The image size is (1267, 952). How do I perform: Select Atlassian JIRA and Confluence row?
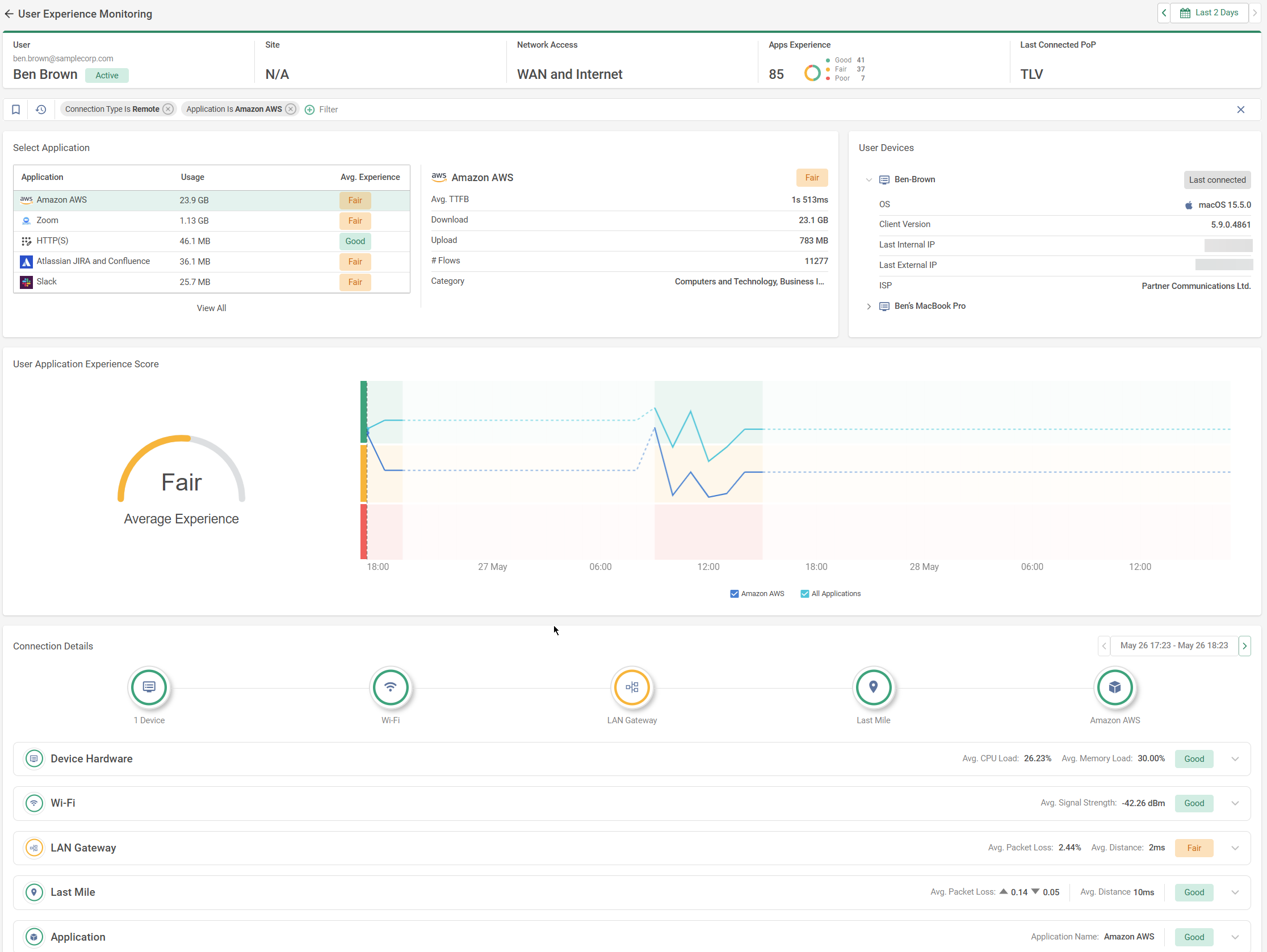[211, 262]
